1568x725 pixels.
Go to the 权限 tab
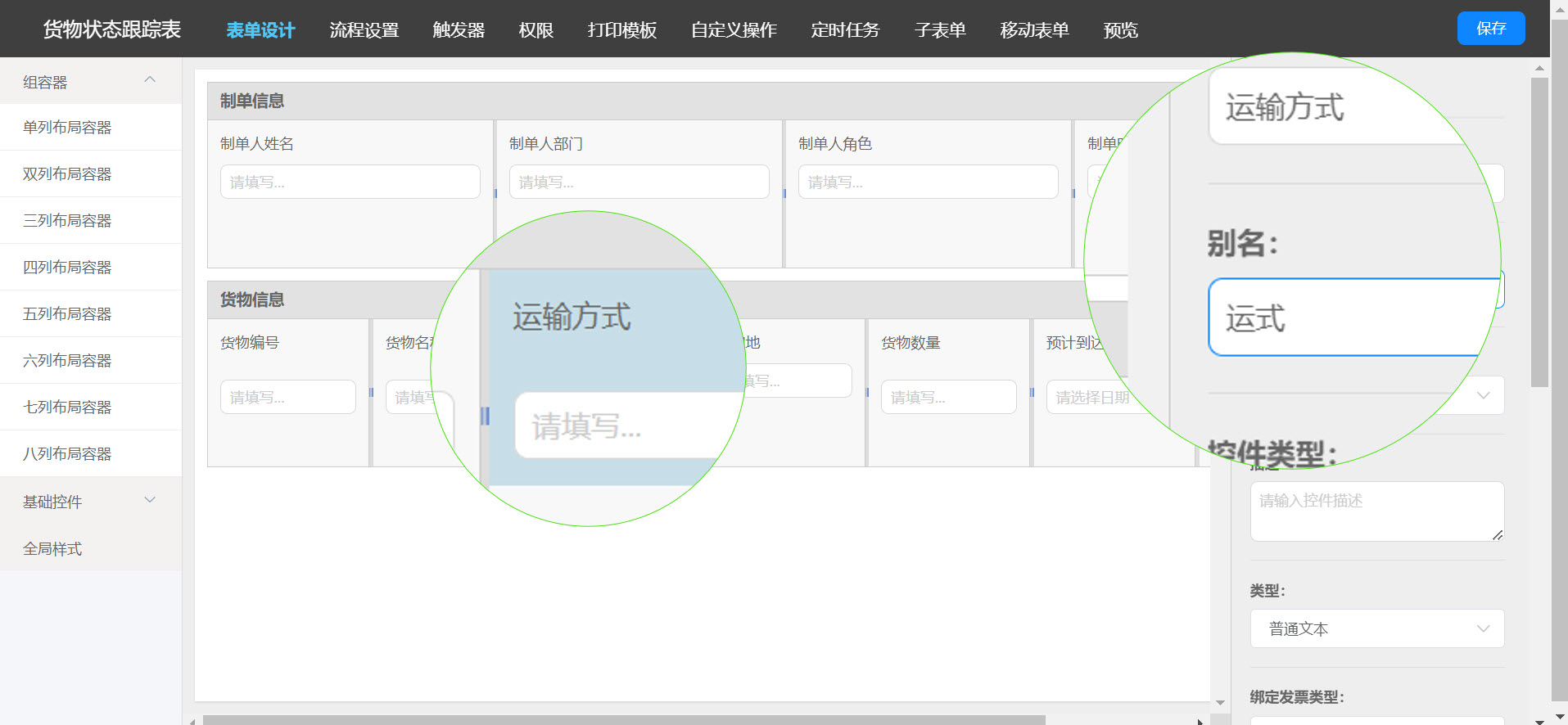tap(536, 30)
